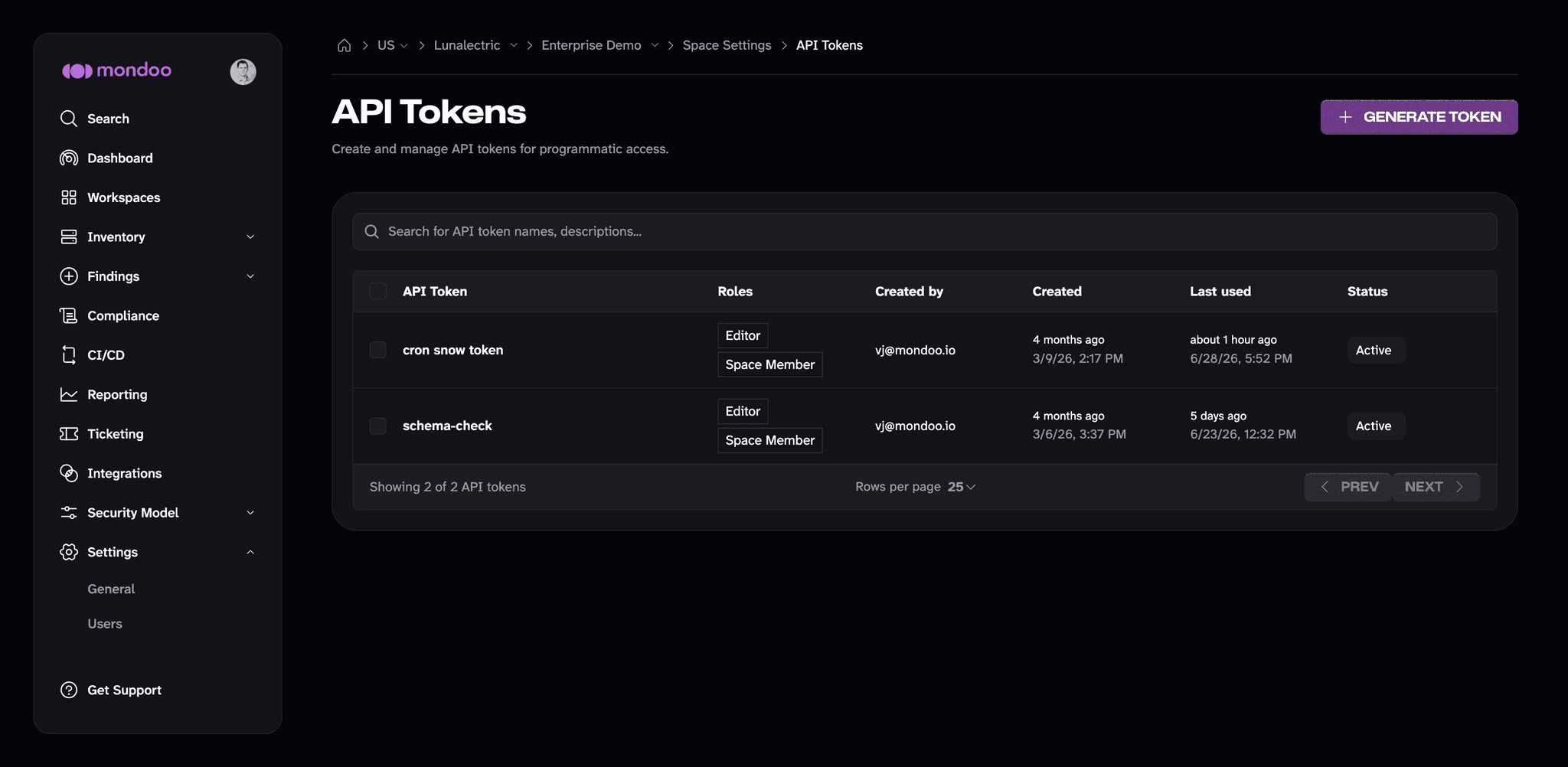Open Search in the sidebar
This screenshot has height=767, width=1568.
coord(108,119)
